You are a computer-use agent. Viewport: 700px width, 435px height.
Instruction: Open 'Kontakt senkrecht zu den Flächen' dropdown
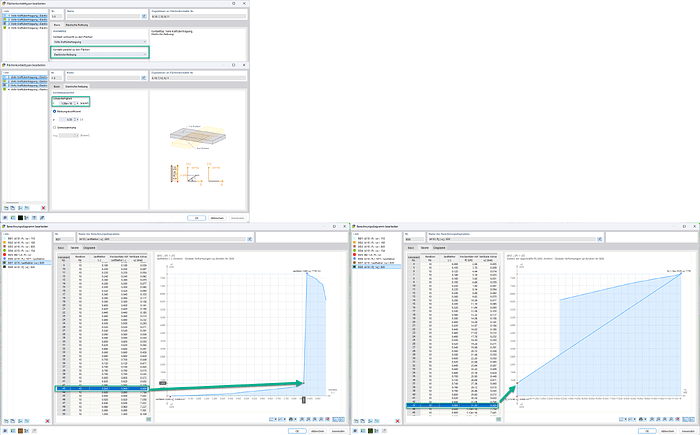tap(100, 42)
